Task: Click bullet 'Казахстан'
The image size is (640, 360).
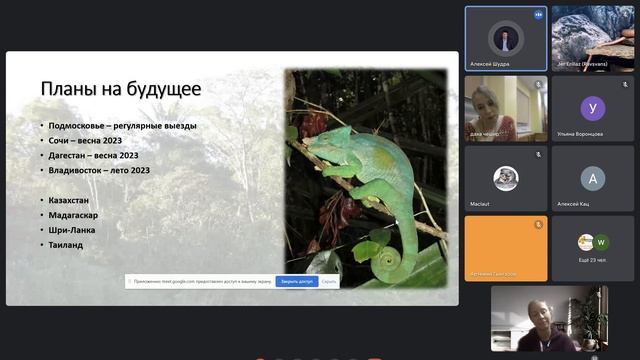Action: 68,200
